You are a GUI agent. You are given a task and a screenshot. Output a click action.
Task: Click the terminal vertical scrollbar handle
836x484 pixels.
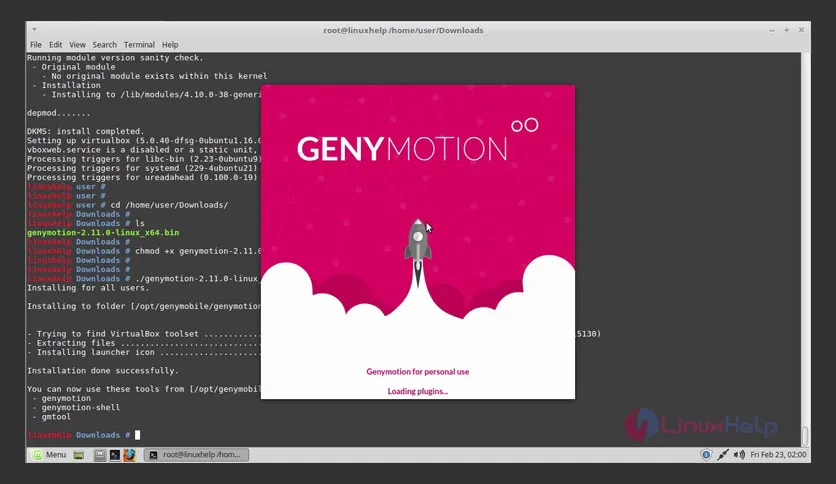805,435
